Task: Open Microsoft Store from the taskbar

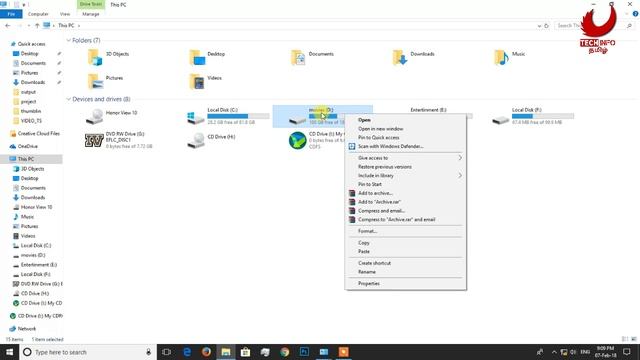Action: (245, 352)
